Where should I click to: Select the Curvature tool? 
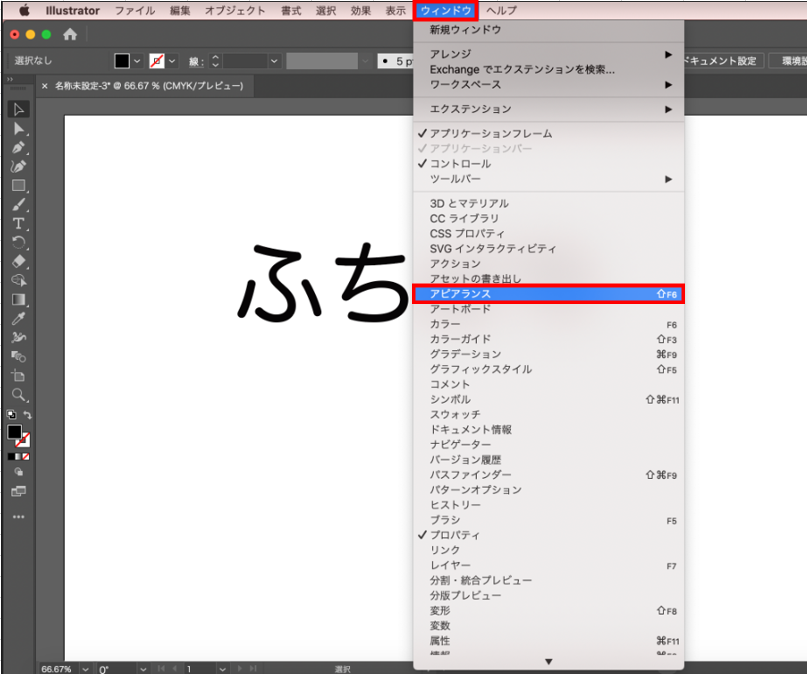[x=19, y=166]
